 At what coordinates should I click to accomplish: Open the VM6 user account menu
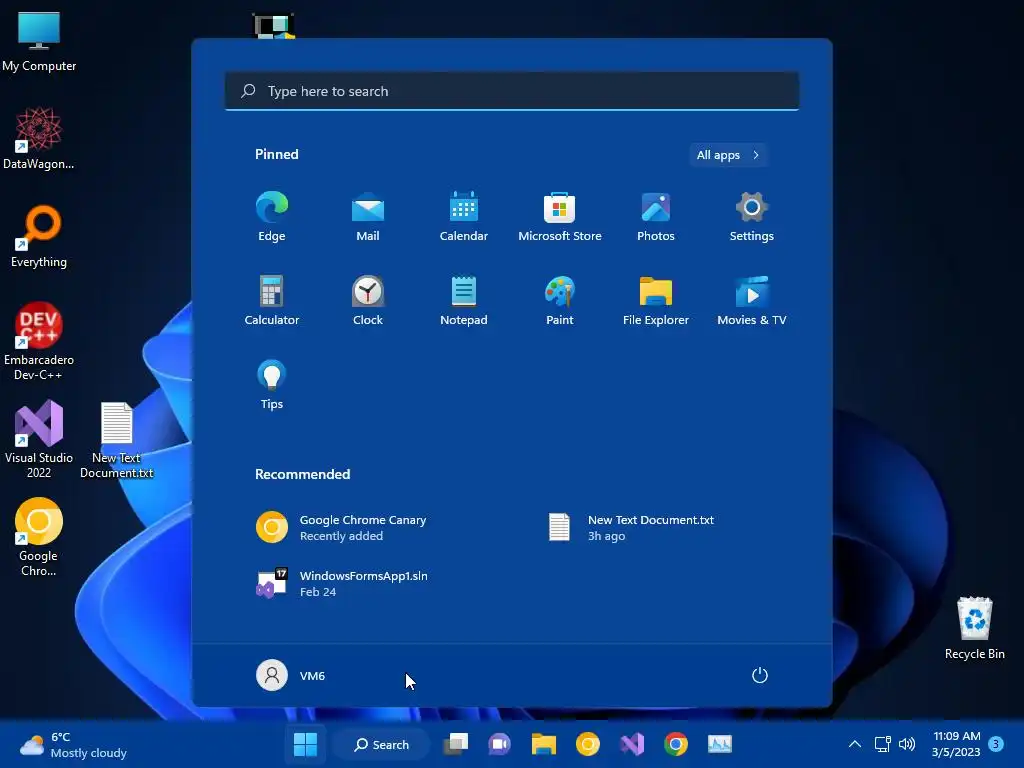pyautogui.click(x=291, y=675)
